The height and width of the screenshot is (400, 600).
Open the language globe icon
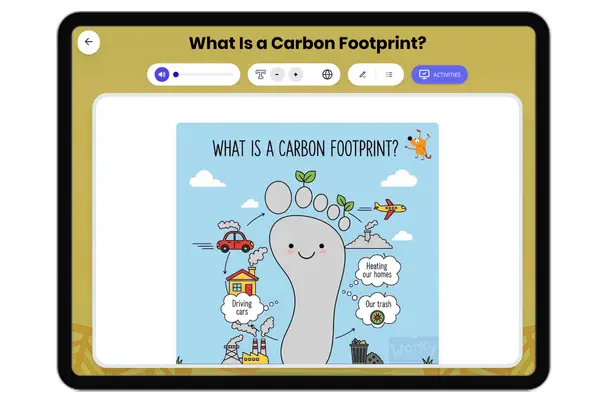(327, 74)
